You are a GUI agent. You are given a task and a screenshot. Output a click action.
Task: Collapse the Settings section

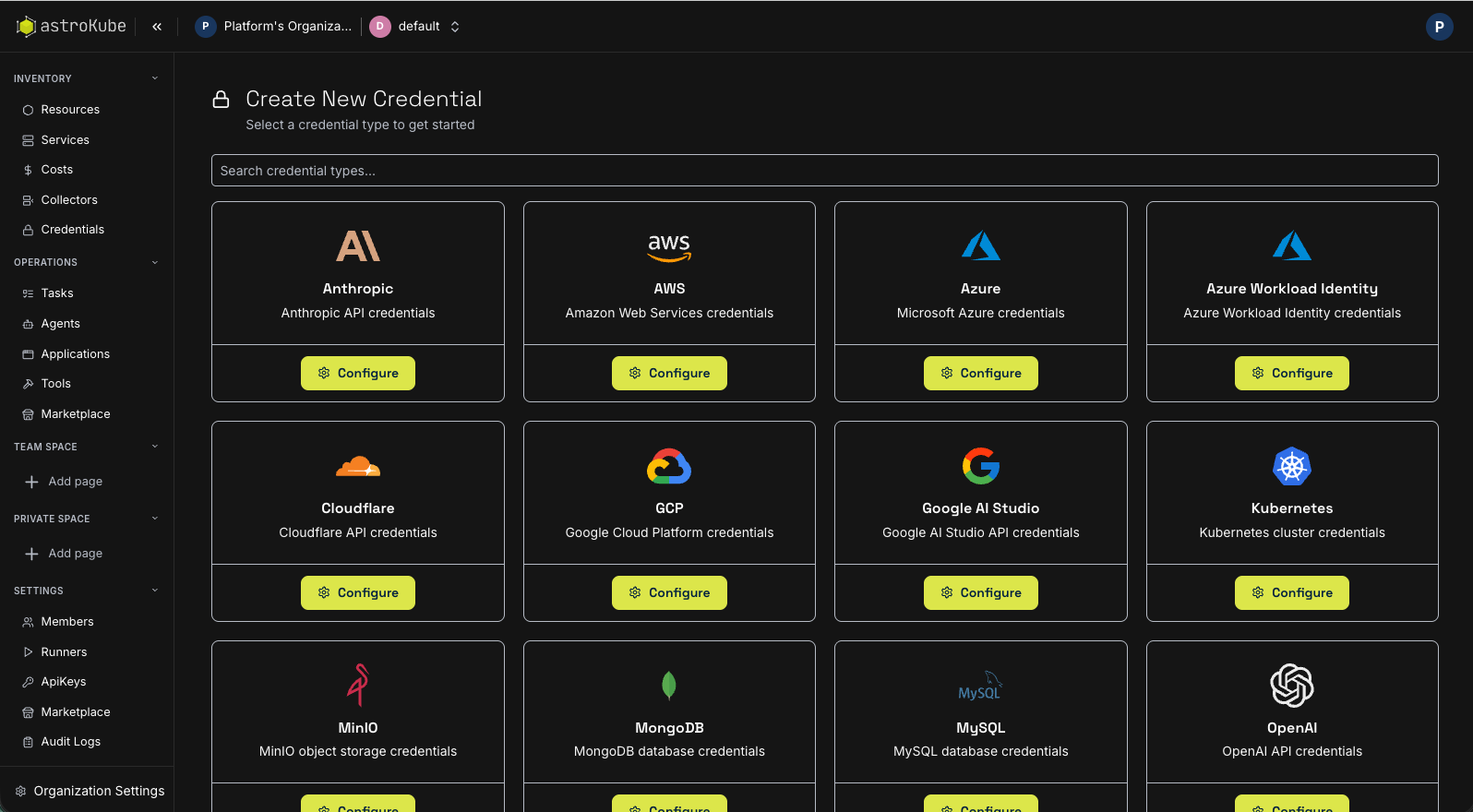coord(155,591)
